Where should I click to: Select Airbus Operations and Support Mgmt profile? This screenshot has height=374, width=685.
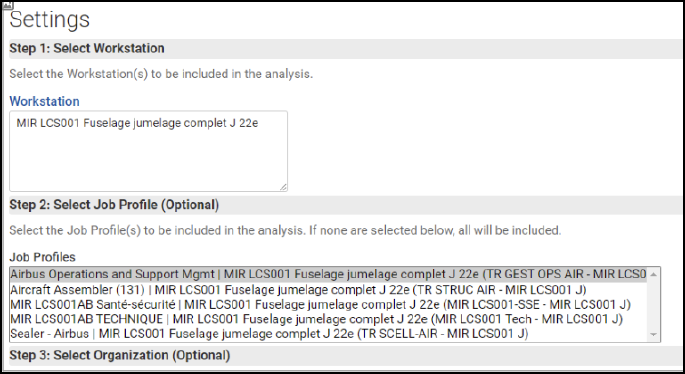coord(328,274)
